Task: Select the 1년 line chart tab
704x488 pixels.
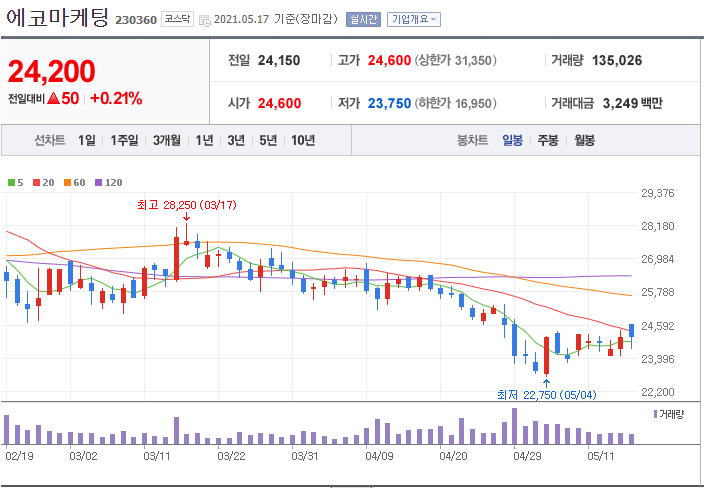Action: tap(204, 141)
